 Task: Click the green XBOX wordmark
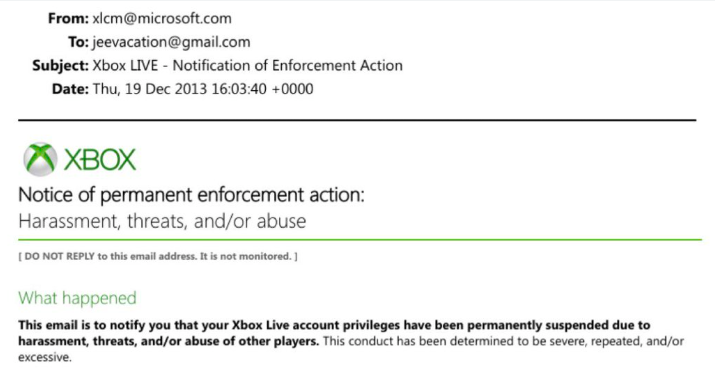[100, 160]
